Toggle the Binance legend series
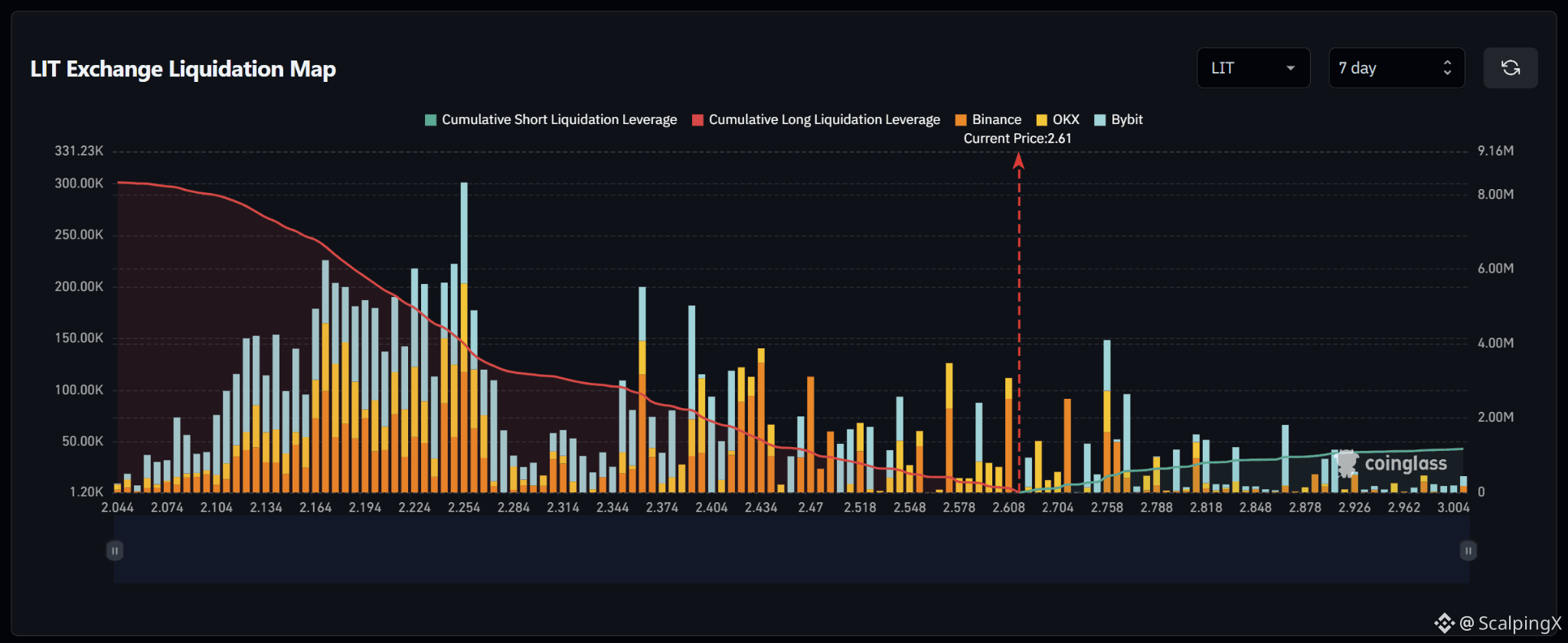Image resolution: width=1568 pixels, height=643 pixels. 988,119
